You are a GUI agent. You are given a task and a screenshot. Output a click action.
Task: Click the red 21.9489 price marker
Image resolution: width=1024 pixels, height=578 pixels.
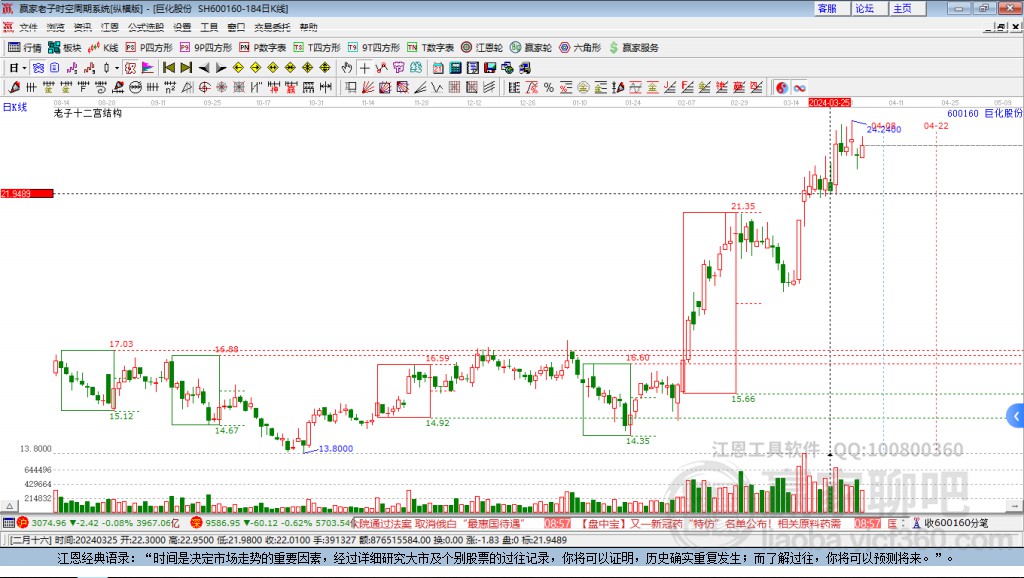27,193
